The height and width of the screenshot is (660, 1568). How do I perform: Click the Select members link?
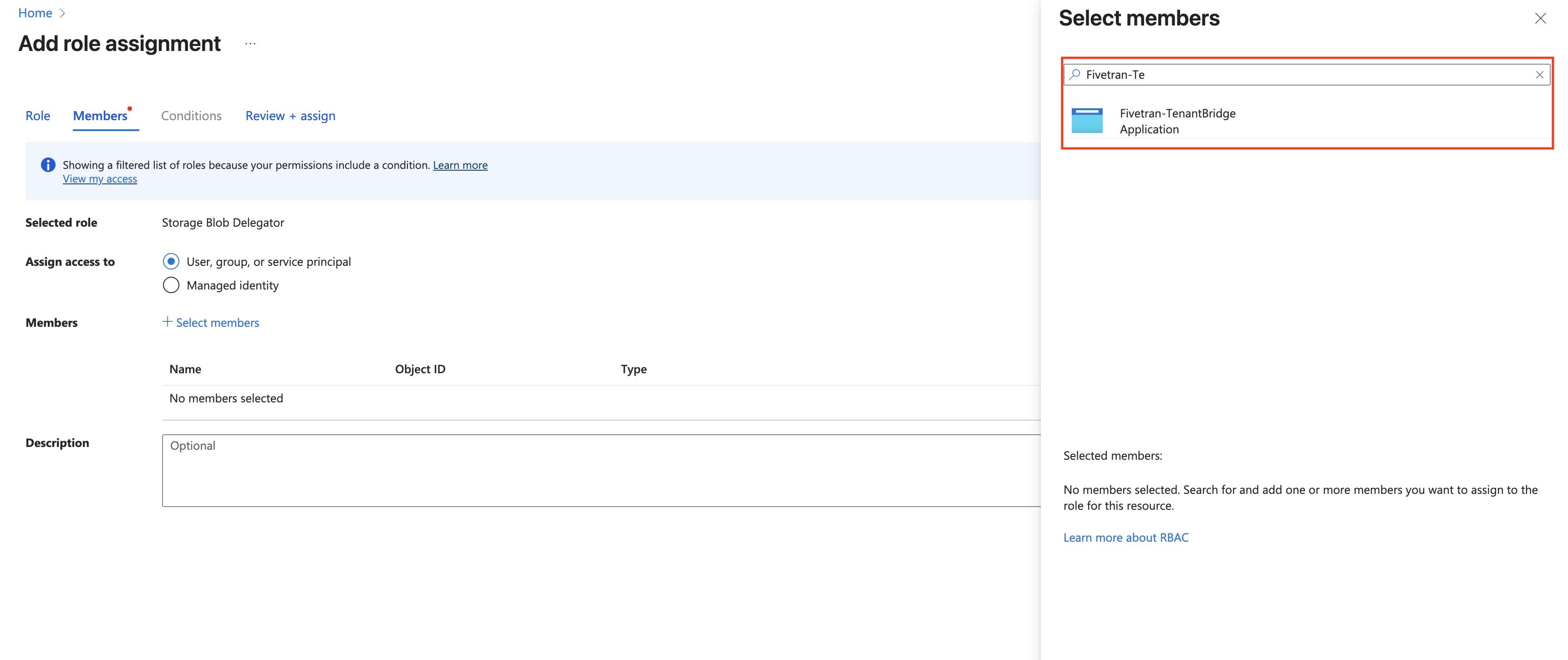pyautogui.click(x=217, y=322)
